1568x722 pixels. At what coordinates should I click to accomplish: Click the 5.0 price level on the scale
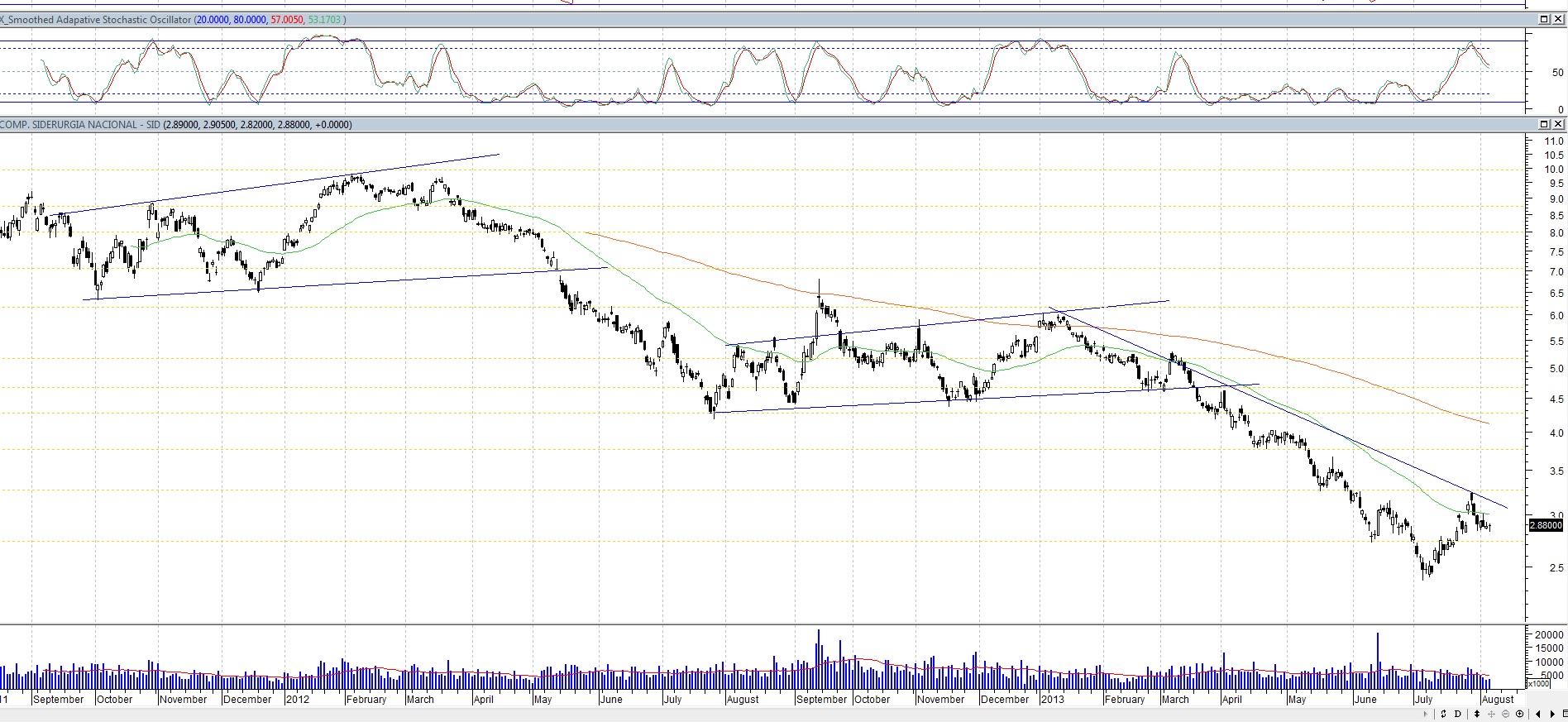pyautogui.click(x=1556, y=369)
